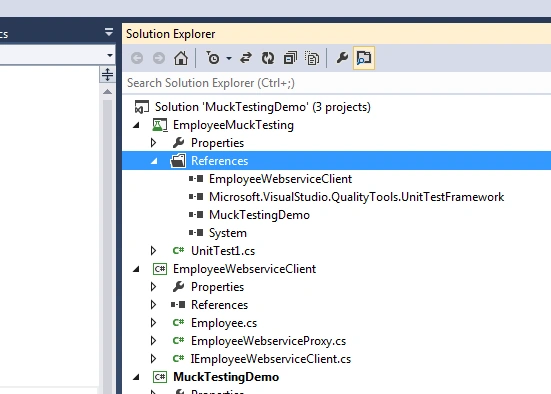Select the EmployeeWebserviceProxy.cs file
The height and width of the screenshot is (394, 551).
tap(268, 341)
